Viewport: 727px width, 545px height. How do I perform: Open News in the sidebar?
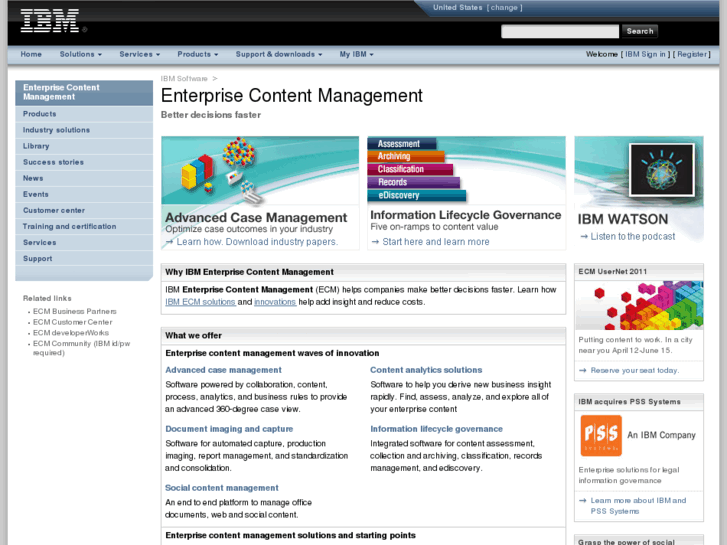point(84,178)
